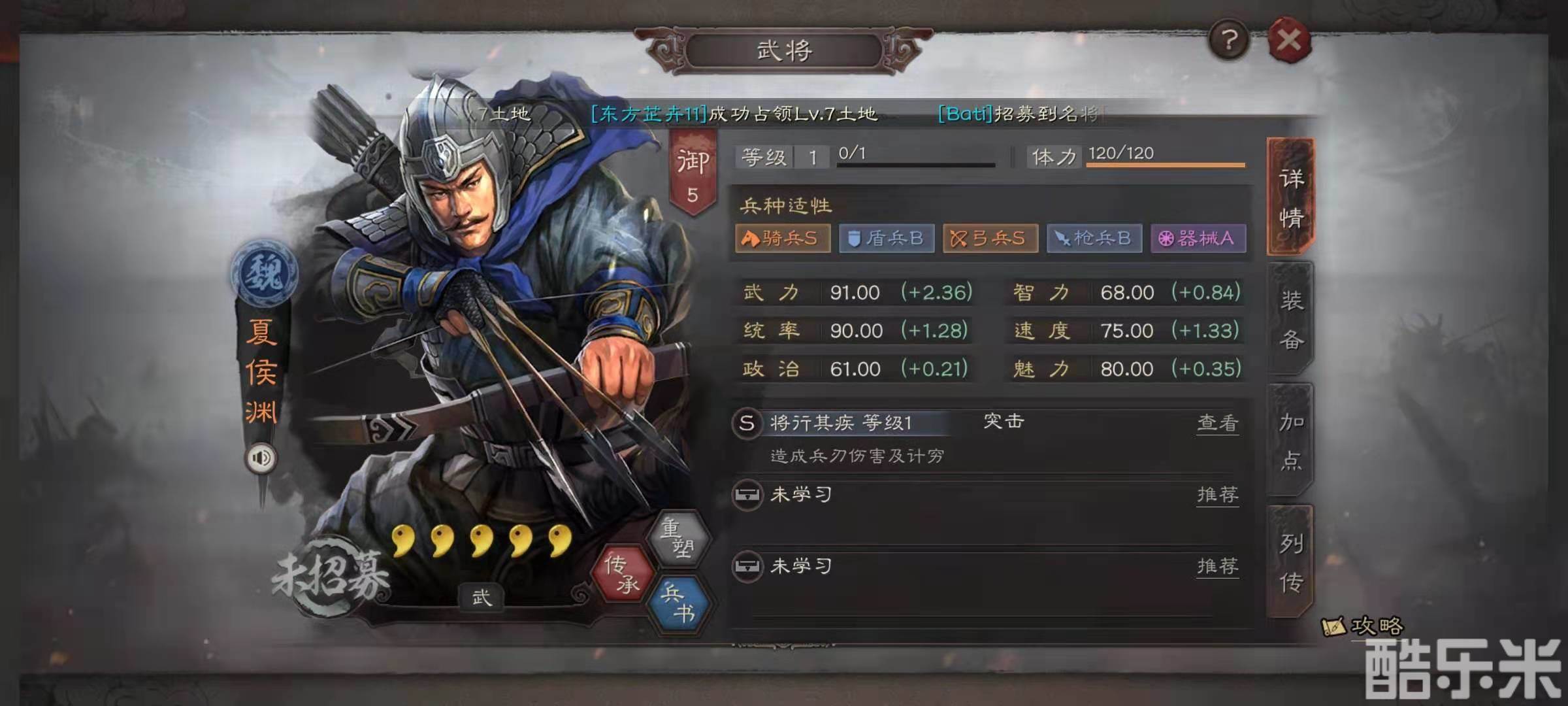The width and height of the screenshot is (1568, 706).
Task: Open the 加点 tab
Action: [x=1291, y=441]
